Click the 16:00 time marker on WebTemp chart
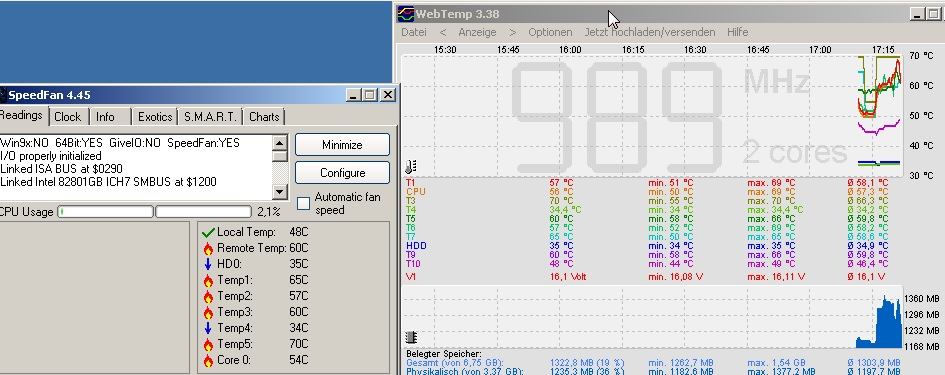Viewport: 945px width, 375px height. point(570,49)
